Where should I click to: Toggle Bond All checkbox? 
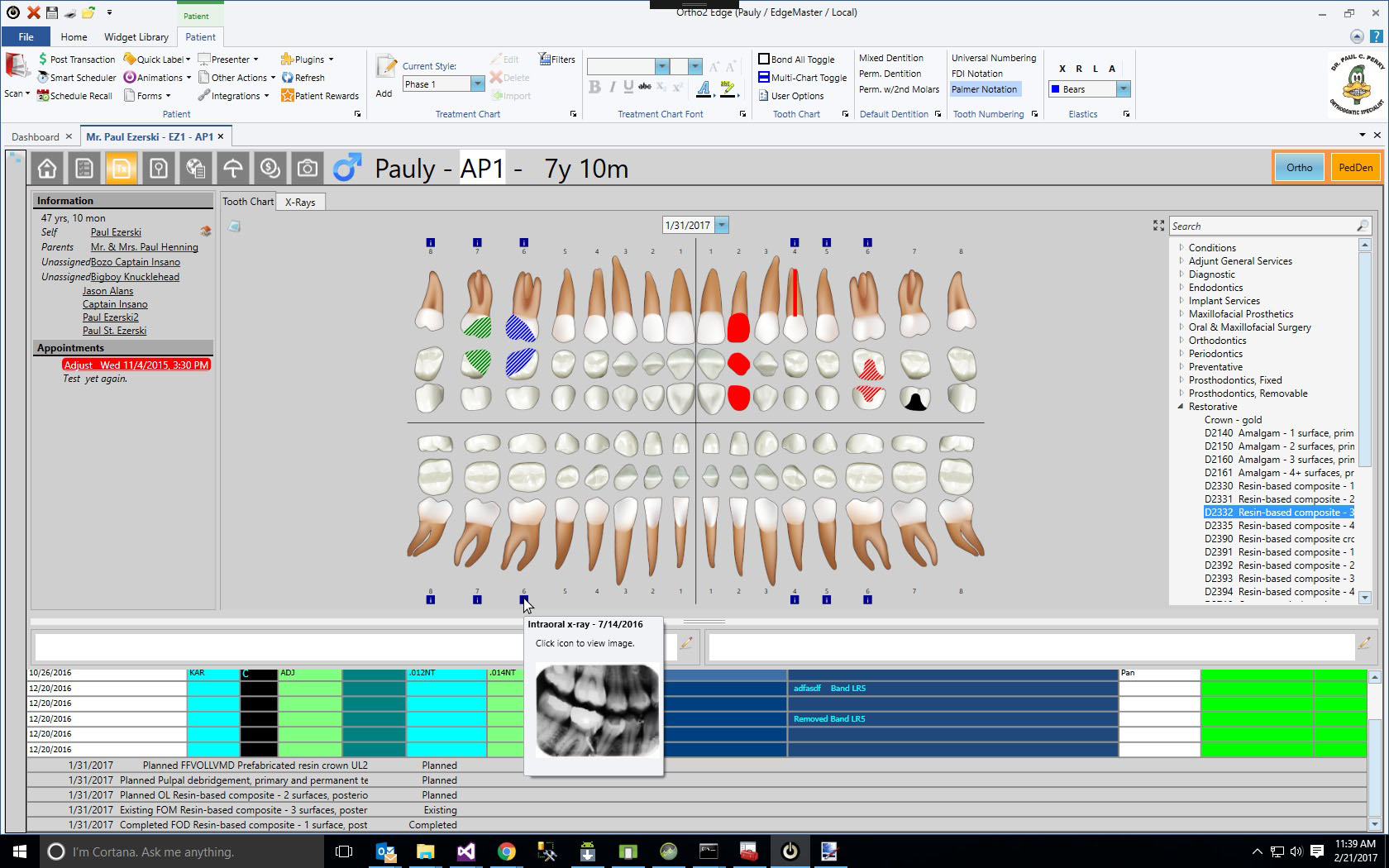[797, 60]
